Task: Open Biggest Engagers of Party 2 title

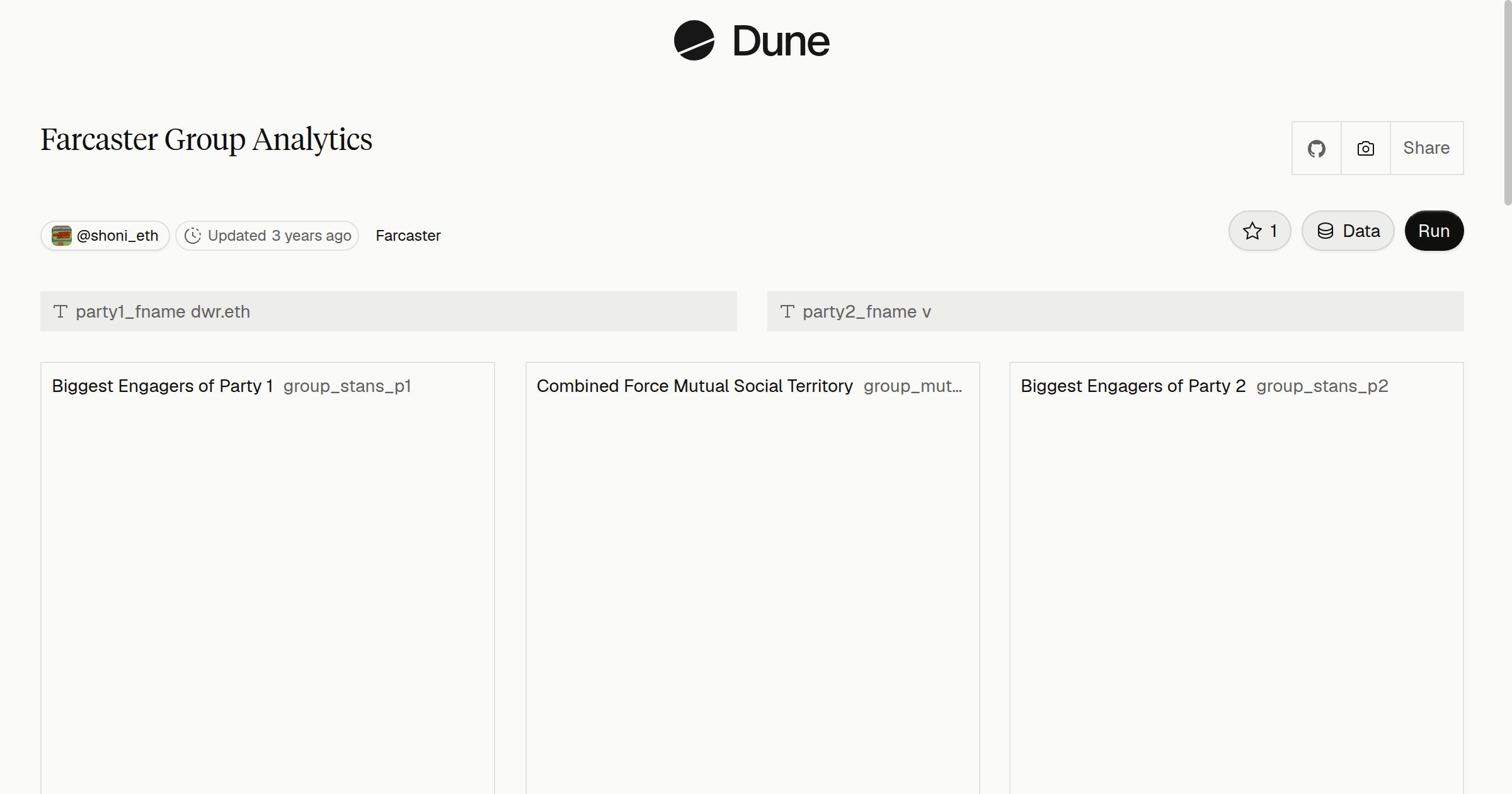Action: point(1133,386)
